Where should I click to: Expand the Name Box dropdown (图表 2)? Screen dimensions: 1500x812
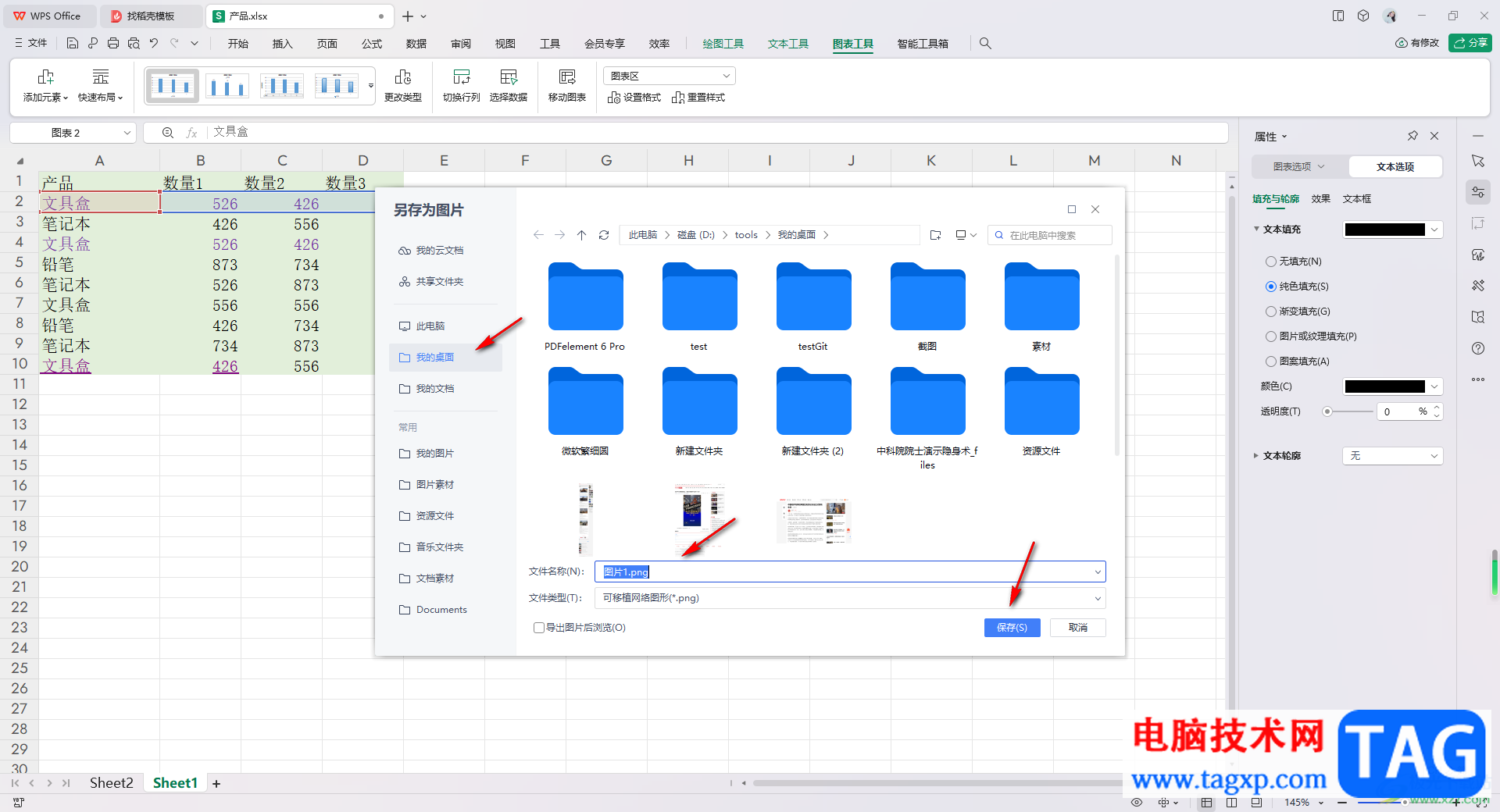pyautogui.click(x=127, y=133)
